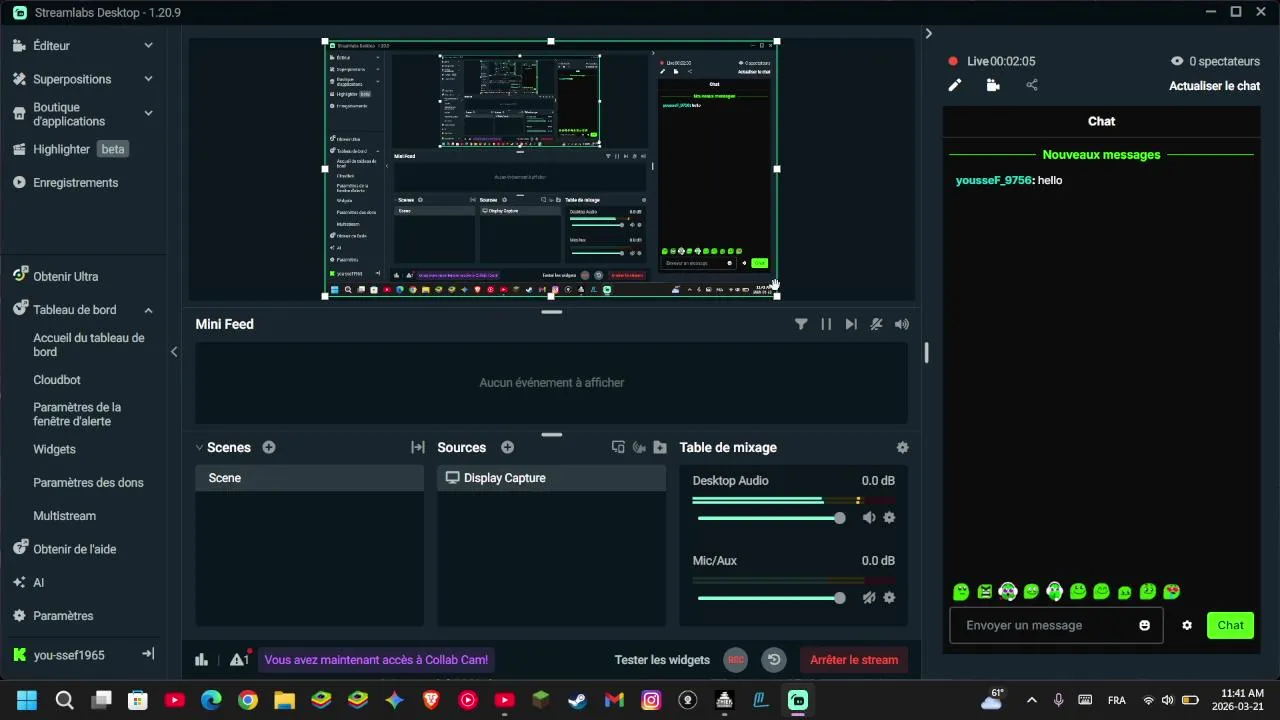The height and width of the screenshot is (720, 1280).
Task: Click the Sources guest camera icon
Action: pos(639,448)
